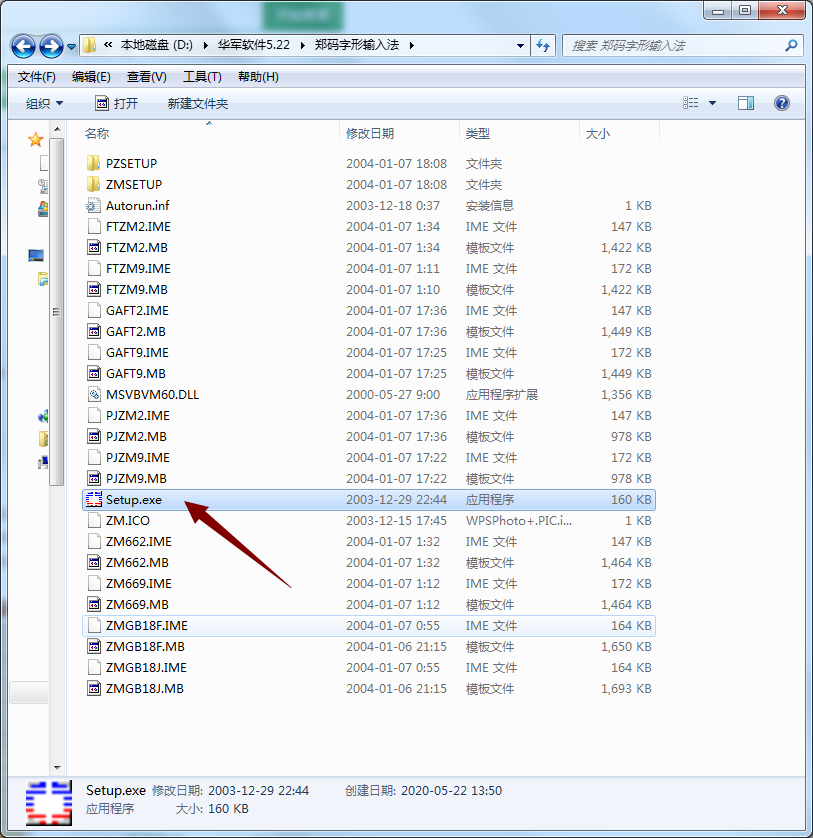
Task: Click 新建文件夹 to create a new folder
Action: point(198,102)
